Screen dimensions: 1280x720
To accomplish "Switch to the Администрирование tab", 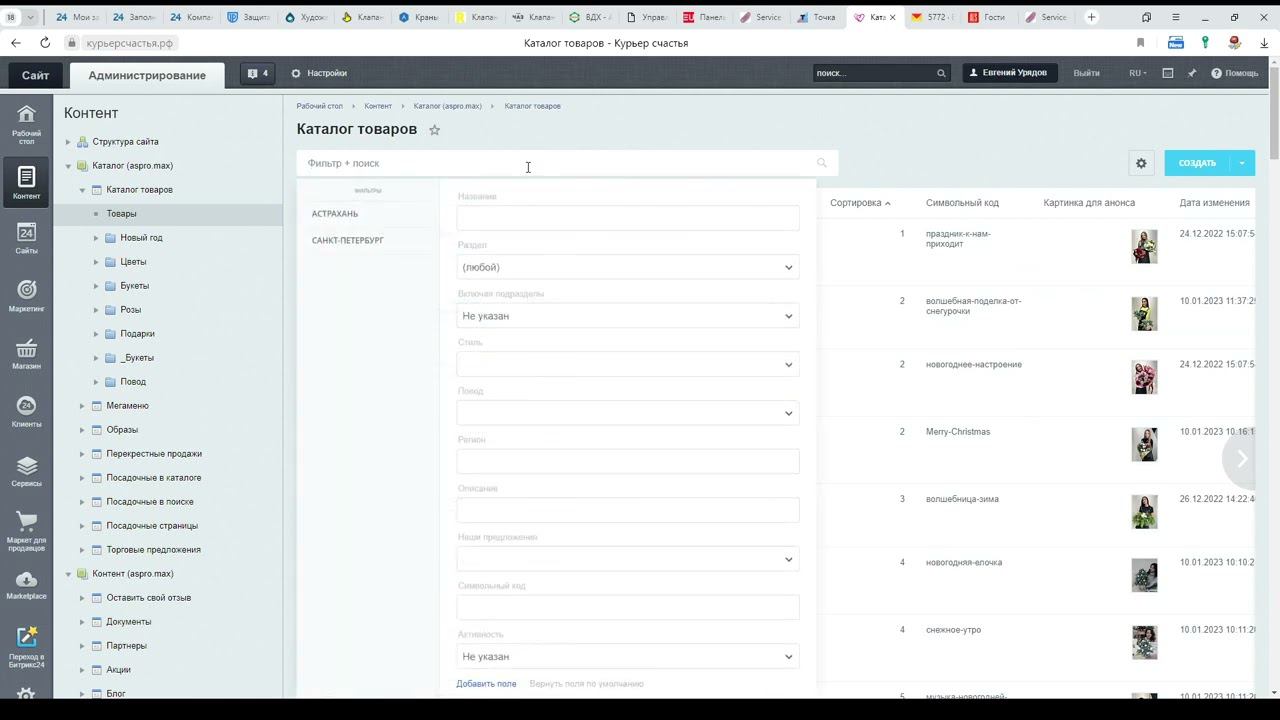I will click(x=147, y=75).
